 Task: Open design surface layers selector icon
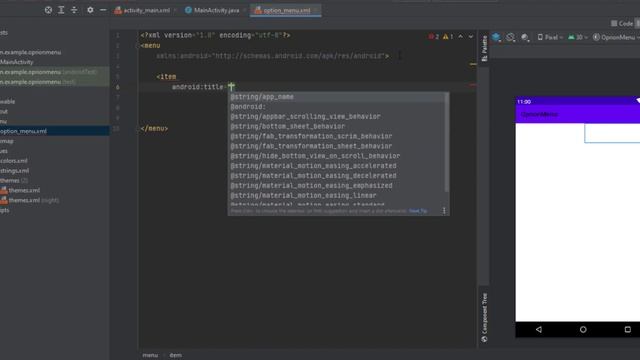tap(496, 38)
